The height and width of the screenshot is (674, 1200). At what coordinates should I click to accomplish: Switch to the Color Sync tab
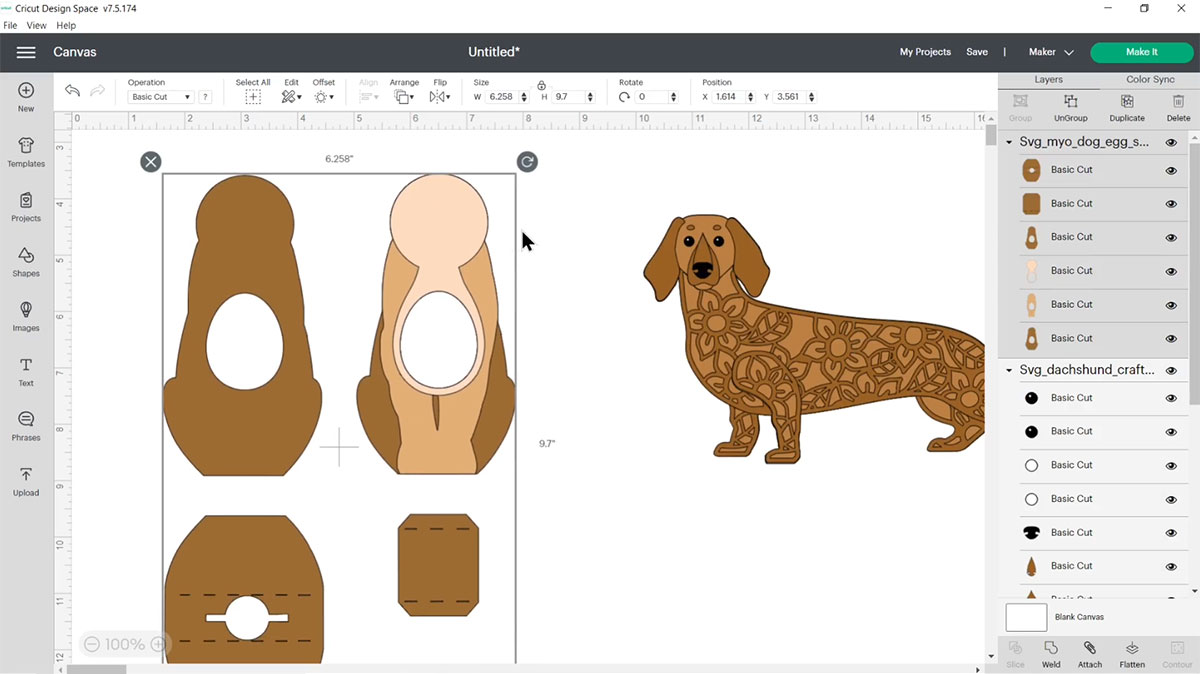[x=1150, y=80]
